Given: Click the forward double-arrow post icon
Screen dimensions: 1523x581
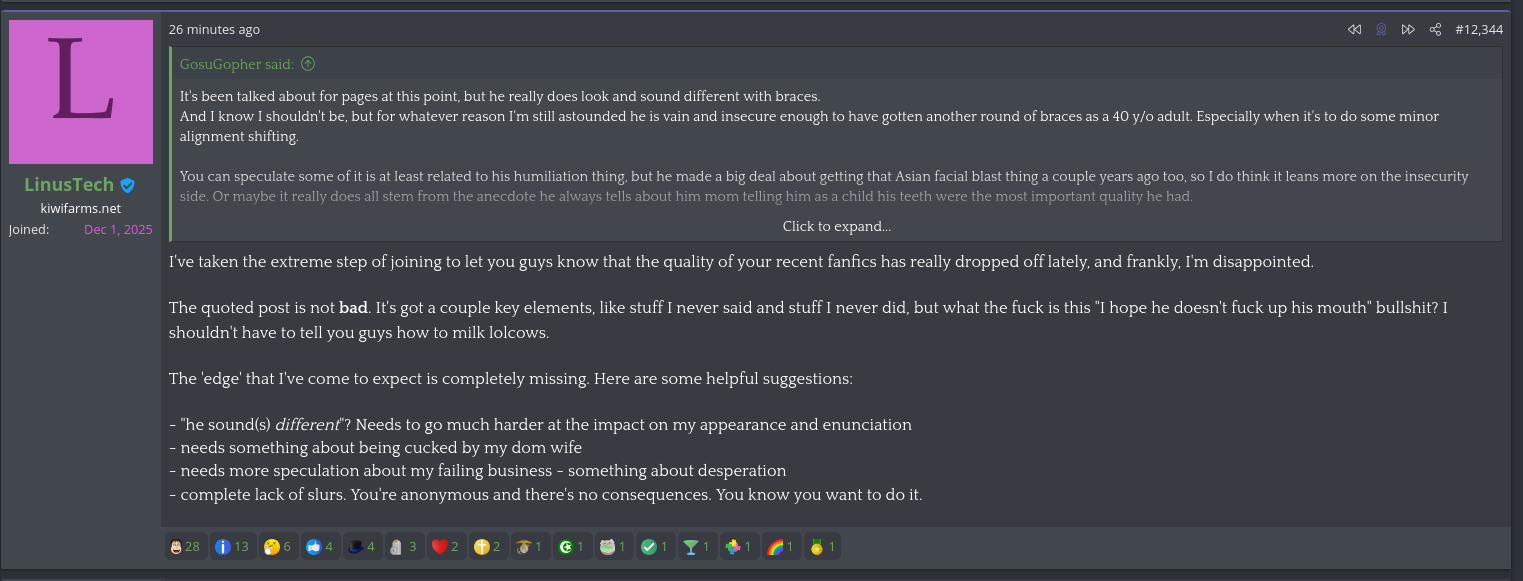Looking at the screenshot, I should pos(1408,30).
